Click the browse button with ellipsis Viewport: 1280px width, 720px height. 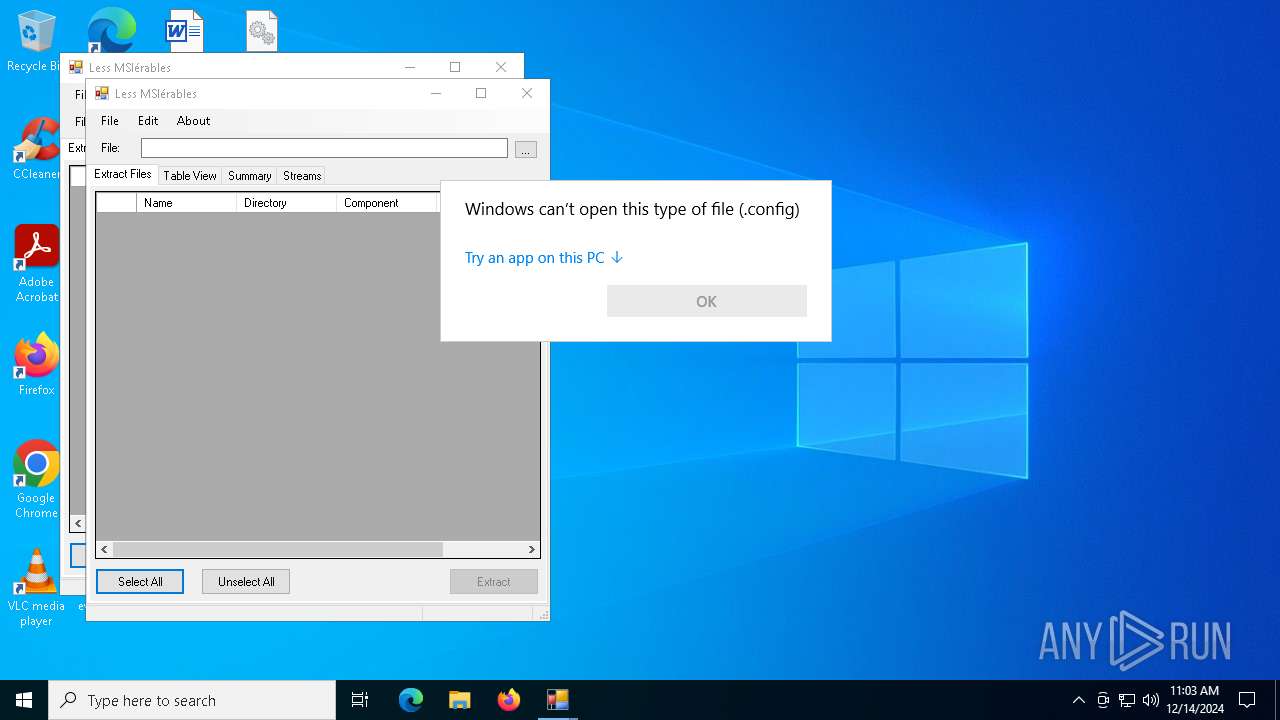point(526,149)
